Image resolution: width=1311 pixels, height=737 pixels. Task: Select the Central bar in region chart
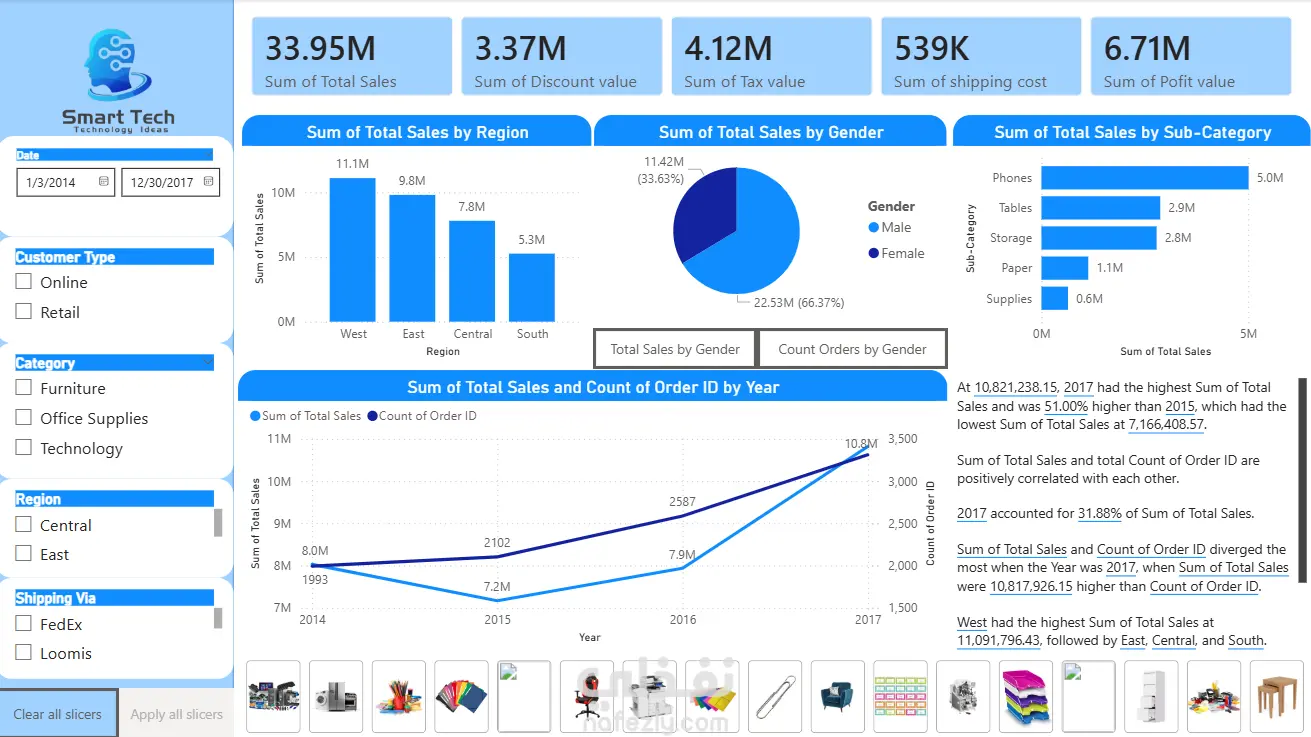tap(472, 271)
